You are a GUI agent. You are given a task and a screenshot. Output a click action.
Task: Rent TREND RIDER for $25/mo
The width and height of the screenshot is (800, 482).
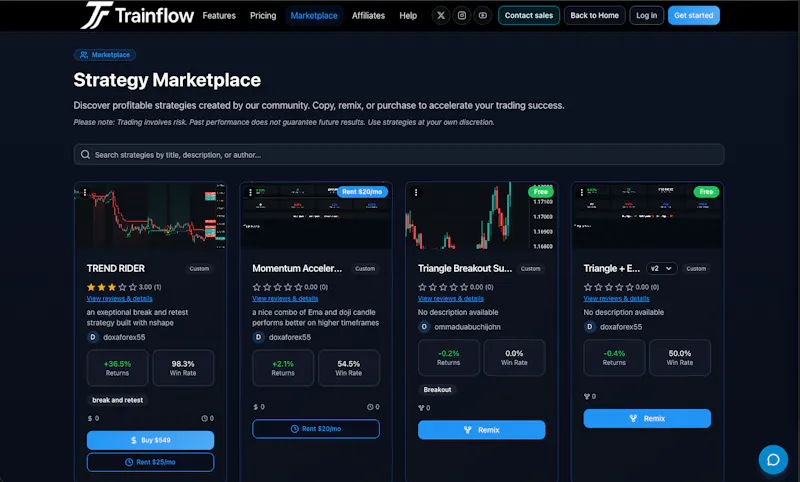coord(151,462)
